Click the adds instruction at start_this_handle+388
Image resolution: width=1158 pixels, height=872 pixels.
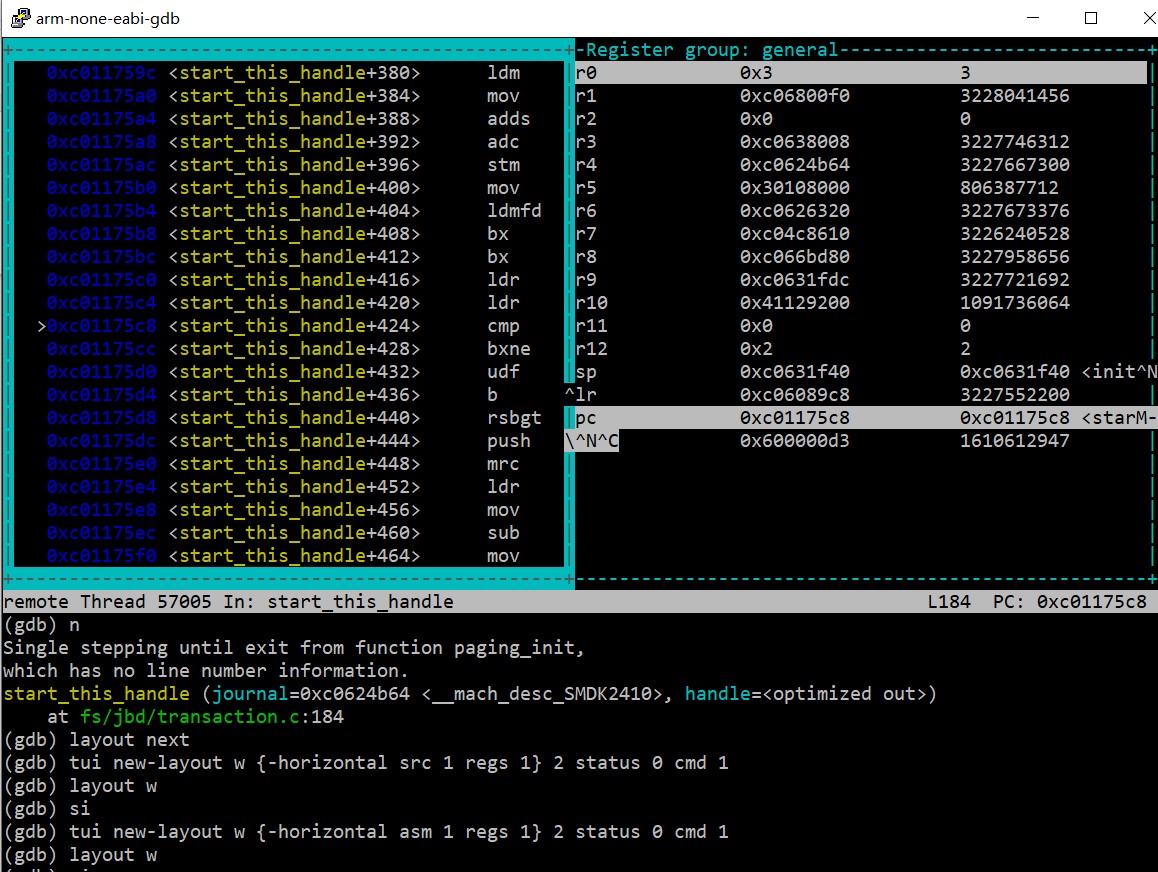coord(288,118)
